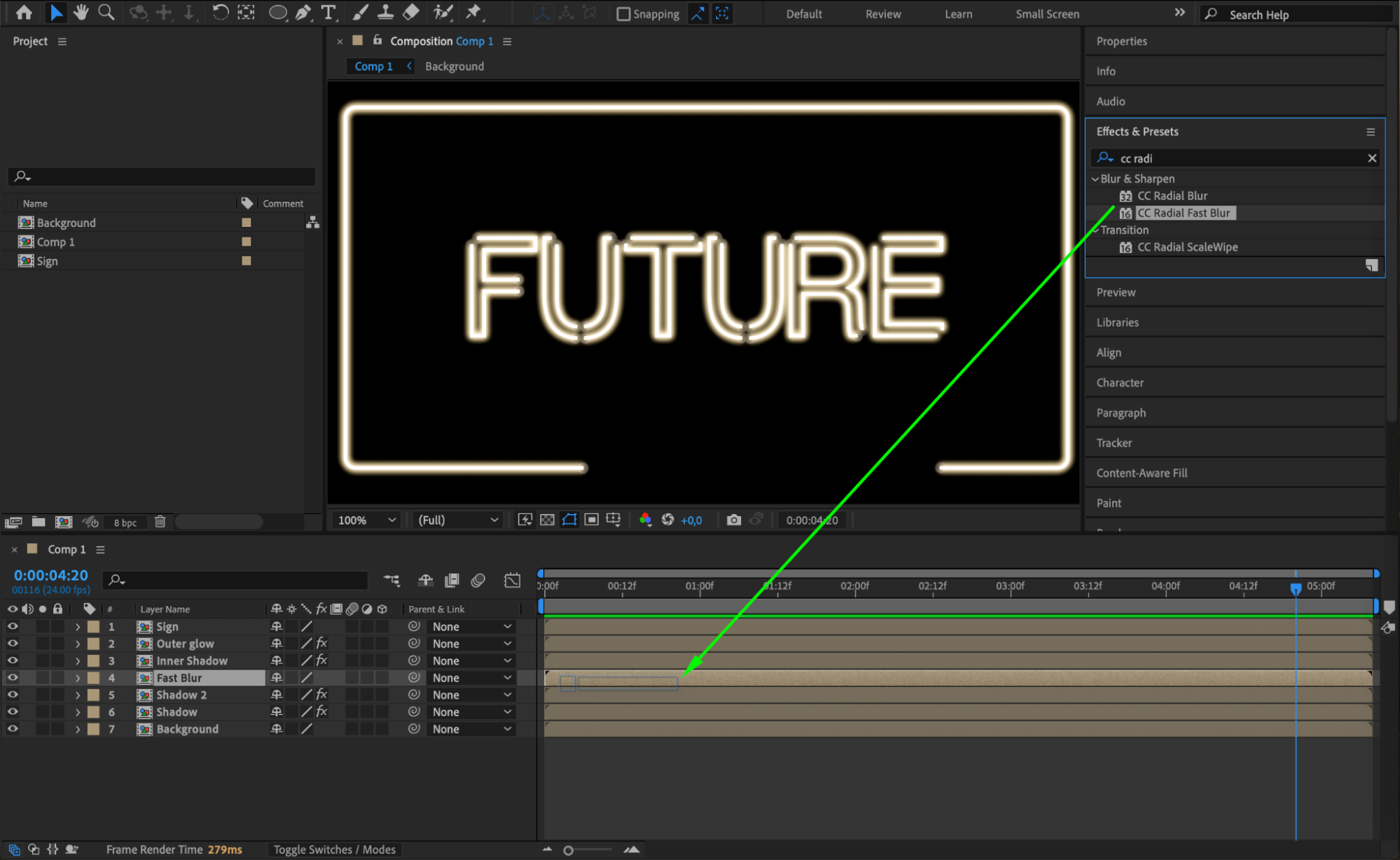Open parent dropdown for Sign layer
The height and width of the screenshot is (860, 1400).
pyautogui.click(x=472, y=626)
